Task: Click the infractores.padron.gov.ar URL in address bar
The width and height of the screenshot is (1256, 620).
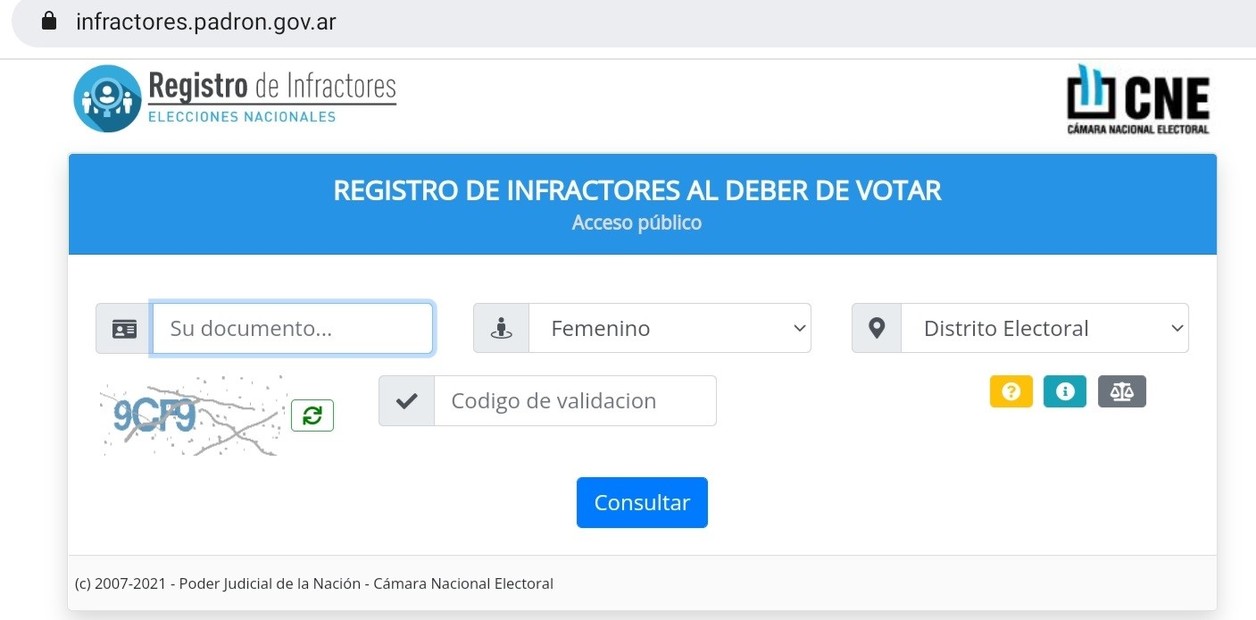Action: click(206, 22)
